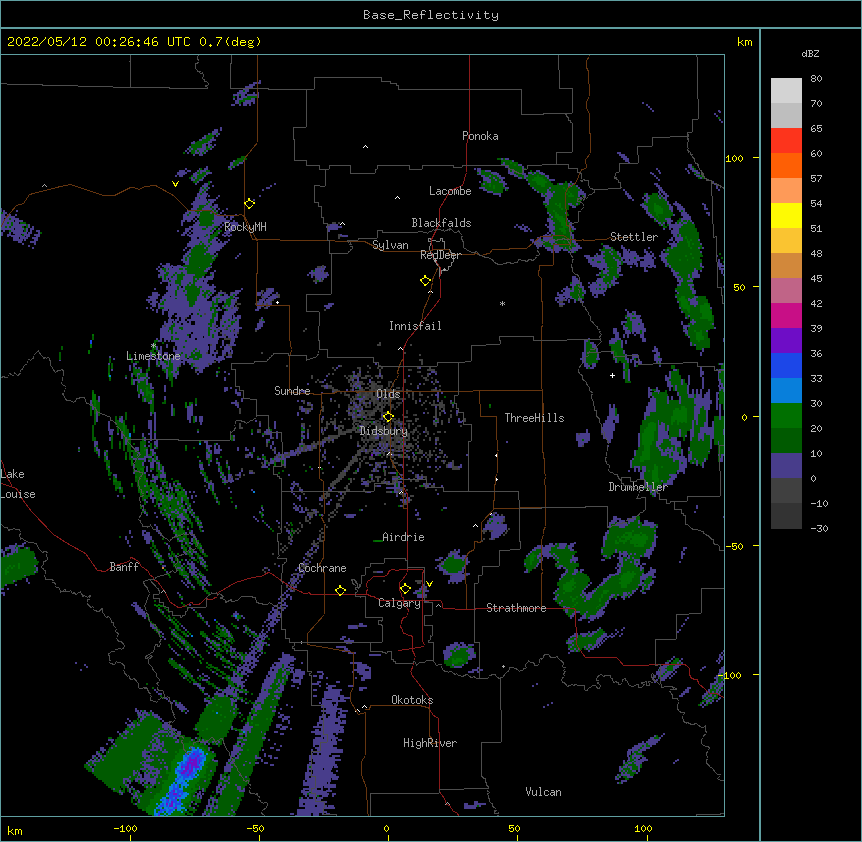Click the Limestone label
This screenshot has height=842, width=862.
[153, 356]
